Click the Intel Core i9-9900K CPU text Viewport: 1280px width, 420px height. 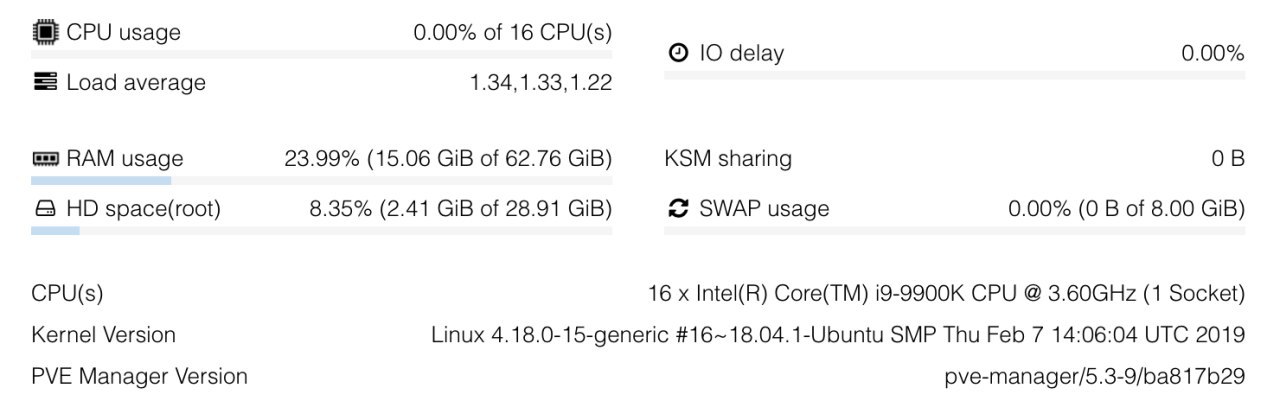click(x=946, y=293)
